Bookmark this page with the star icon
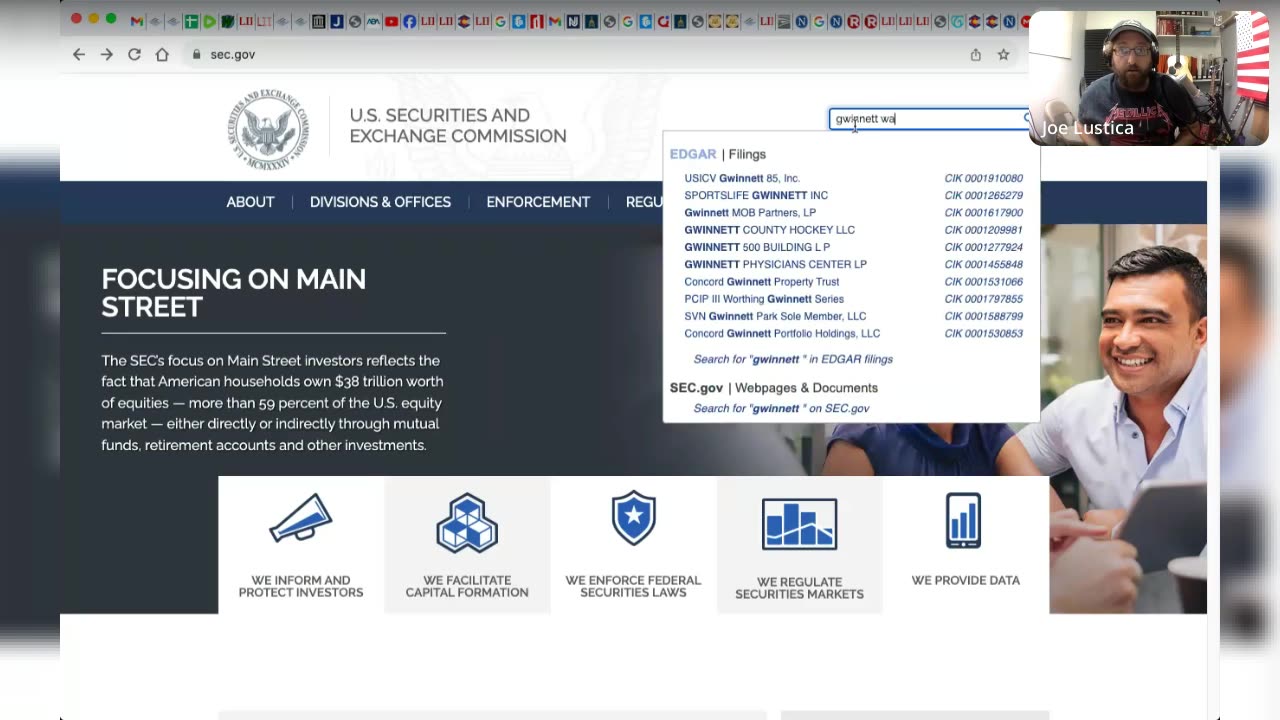The width and height of the screenshot is (1280, 720). pyautogui.click(x=1003, y=55)
